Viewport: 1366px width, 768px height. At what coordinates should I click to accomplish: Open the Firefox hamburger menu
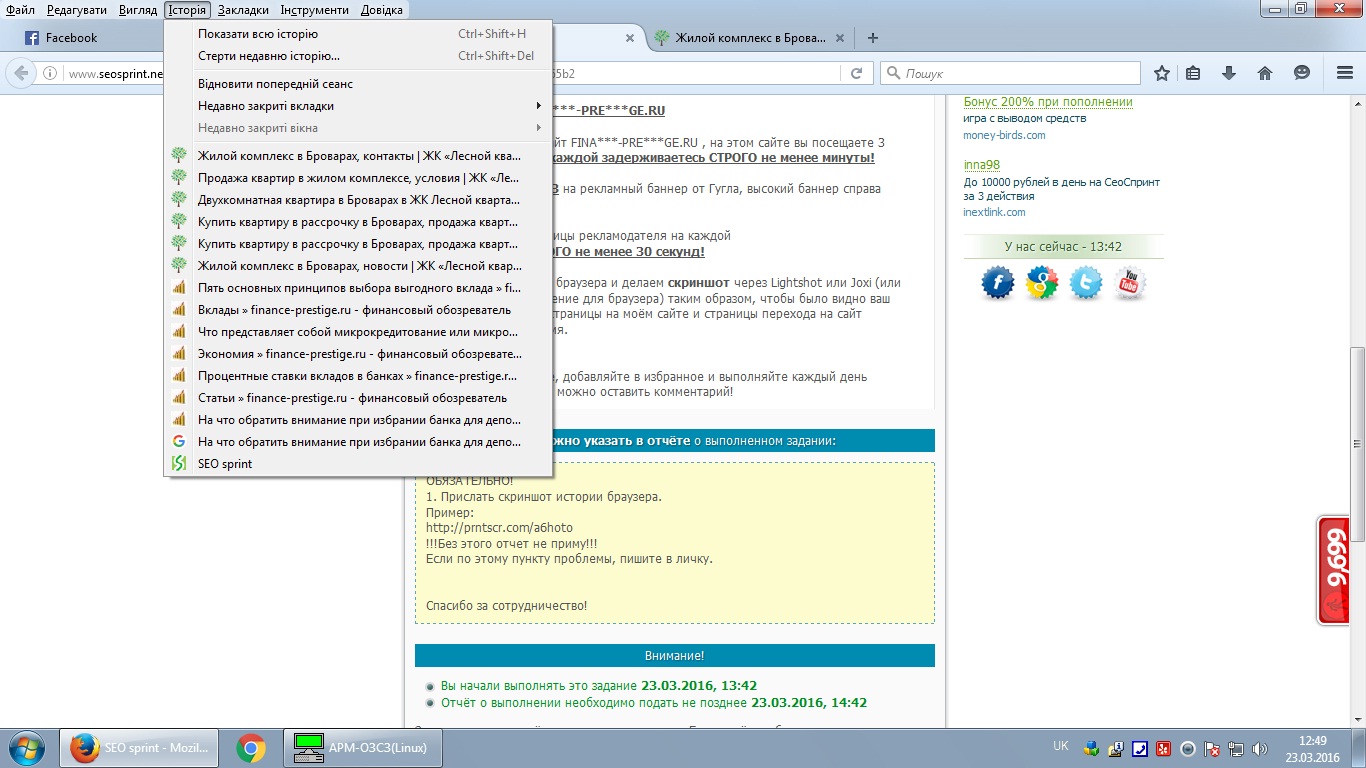pyautogui.click(x=1344, y=73)
